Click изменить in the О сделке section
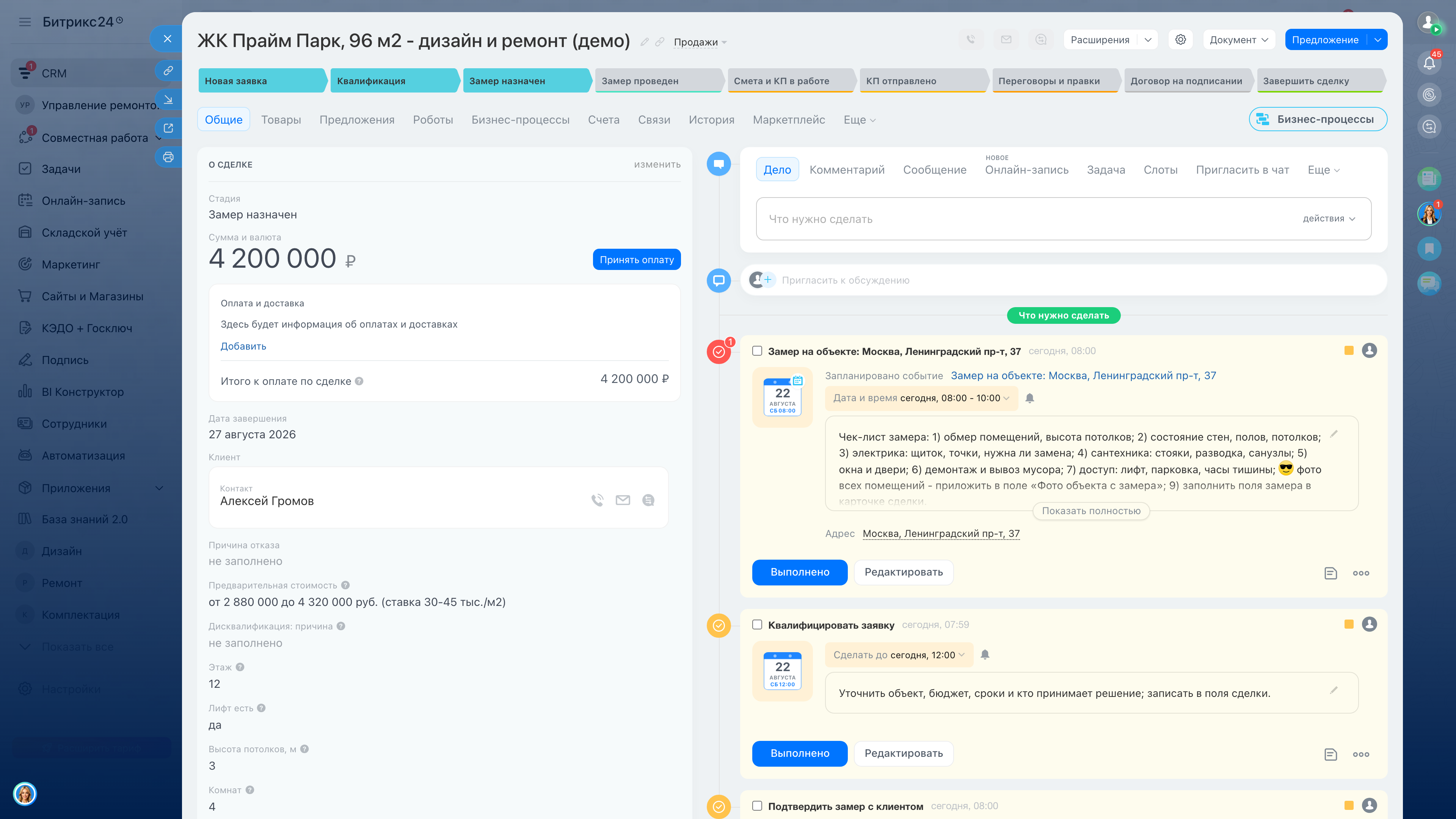 (657, 165)
